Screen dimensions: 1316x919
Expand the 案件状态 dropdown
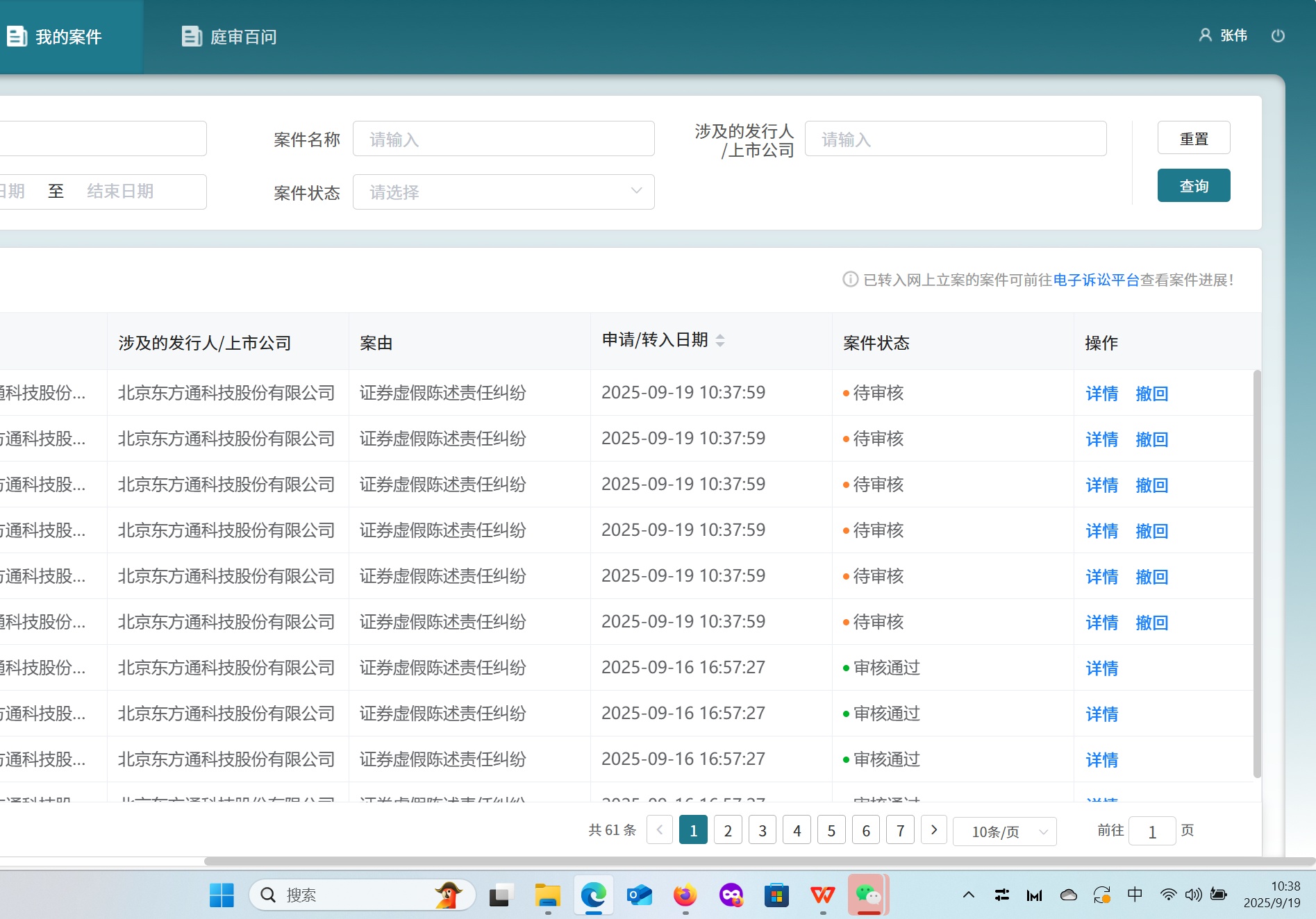coord(503,192)
